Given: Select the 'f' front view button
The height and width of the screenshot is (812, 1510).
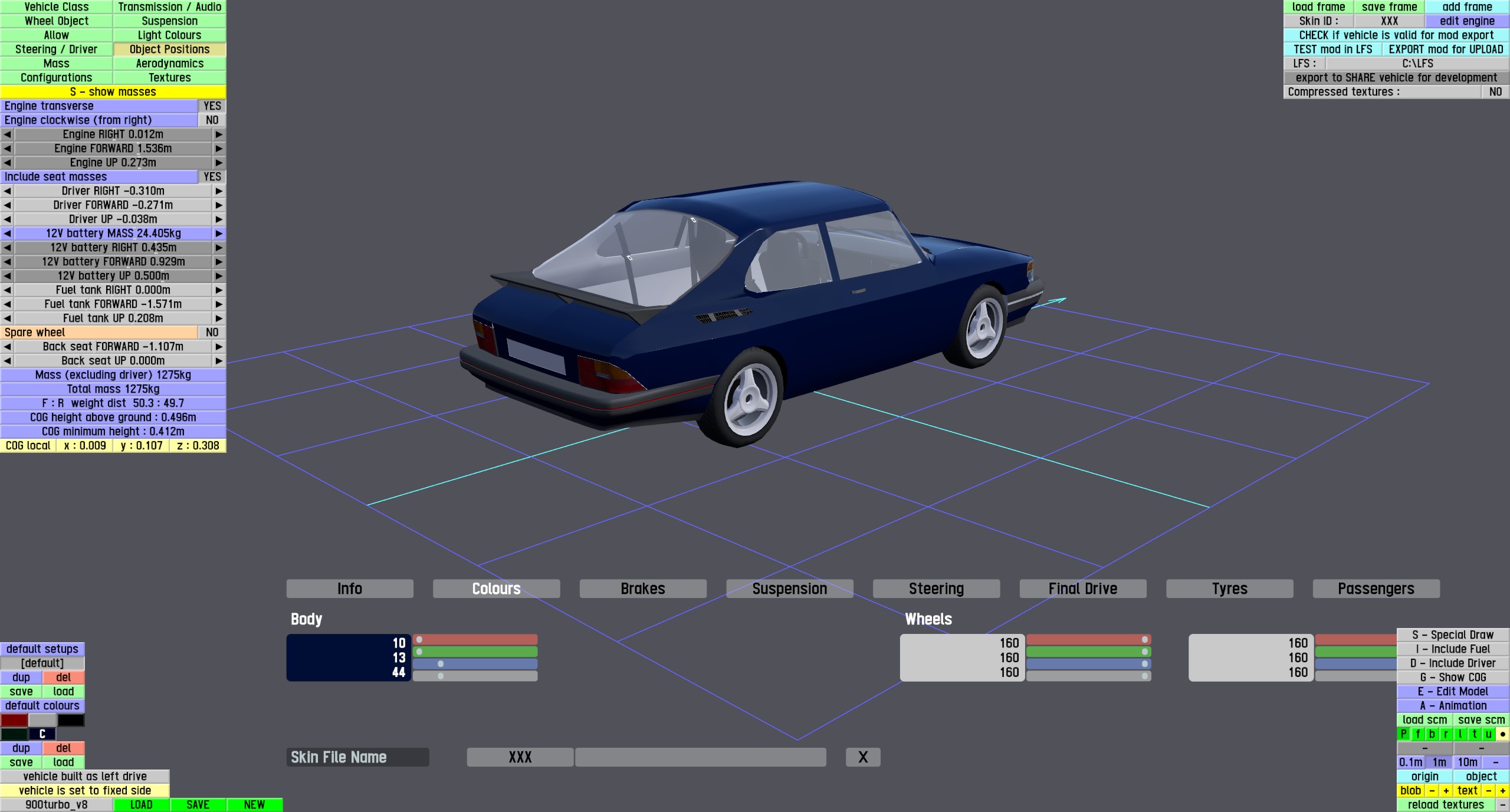Looking at the screenshot, I should tap(1418, 734).
